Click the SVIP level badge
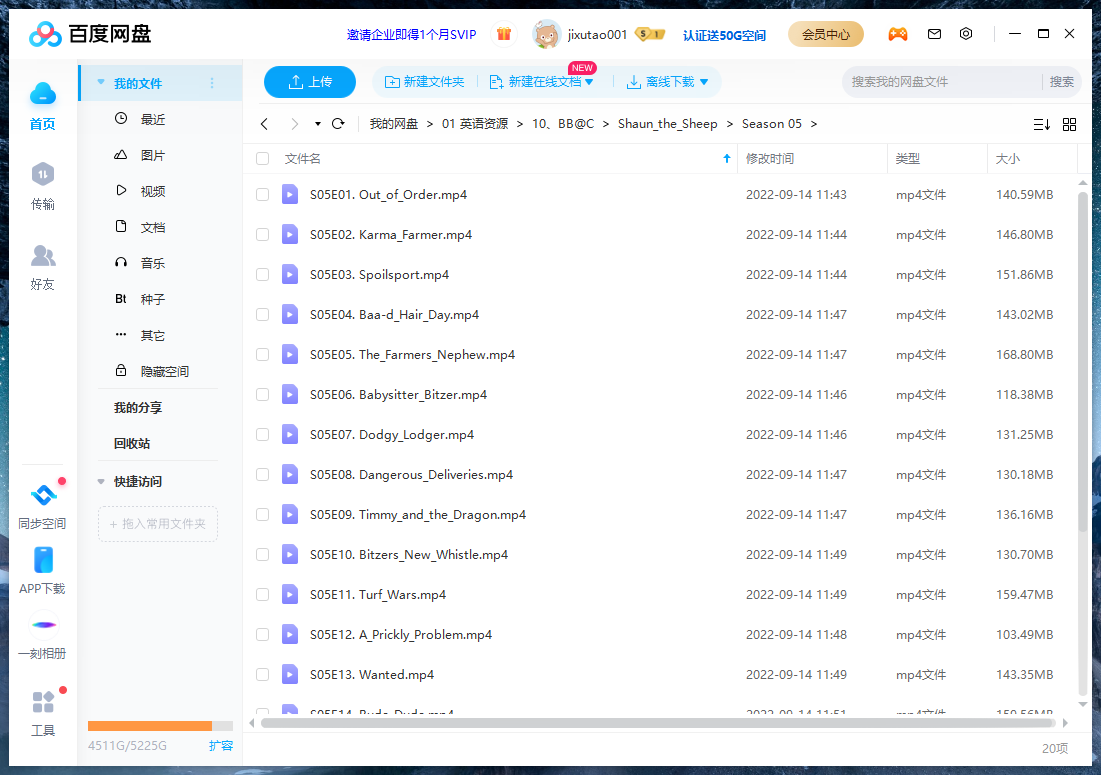This screenshot has height=775, width=1101. [x=650, y=34]
